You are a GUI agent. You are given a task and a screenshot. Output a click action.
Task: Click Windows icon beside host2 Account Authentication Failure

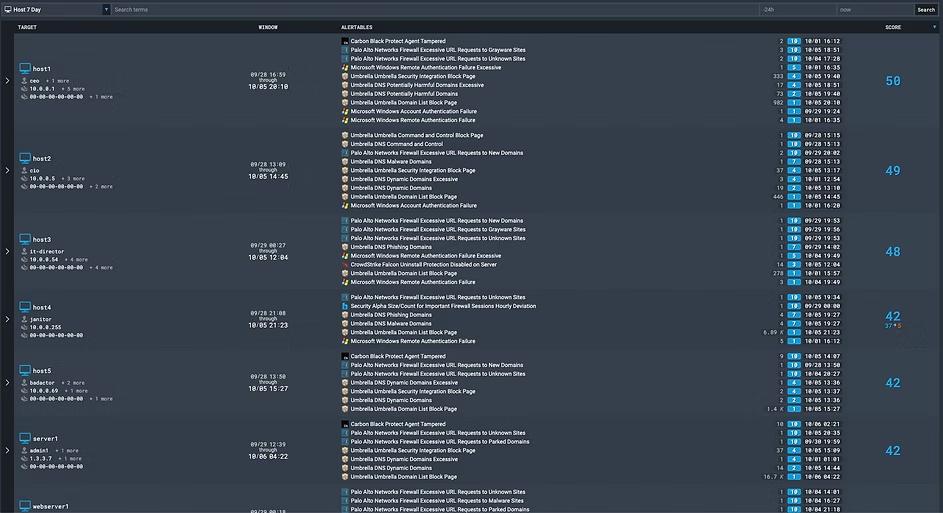(x=345, y=206)
